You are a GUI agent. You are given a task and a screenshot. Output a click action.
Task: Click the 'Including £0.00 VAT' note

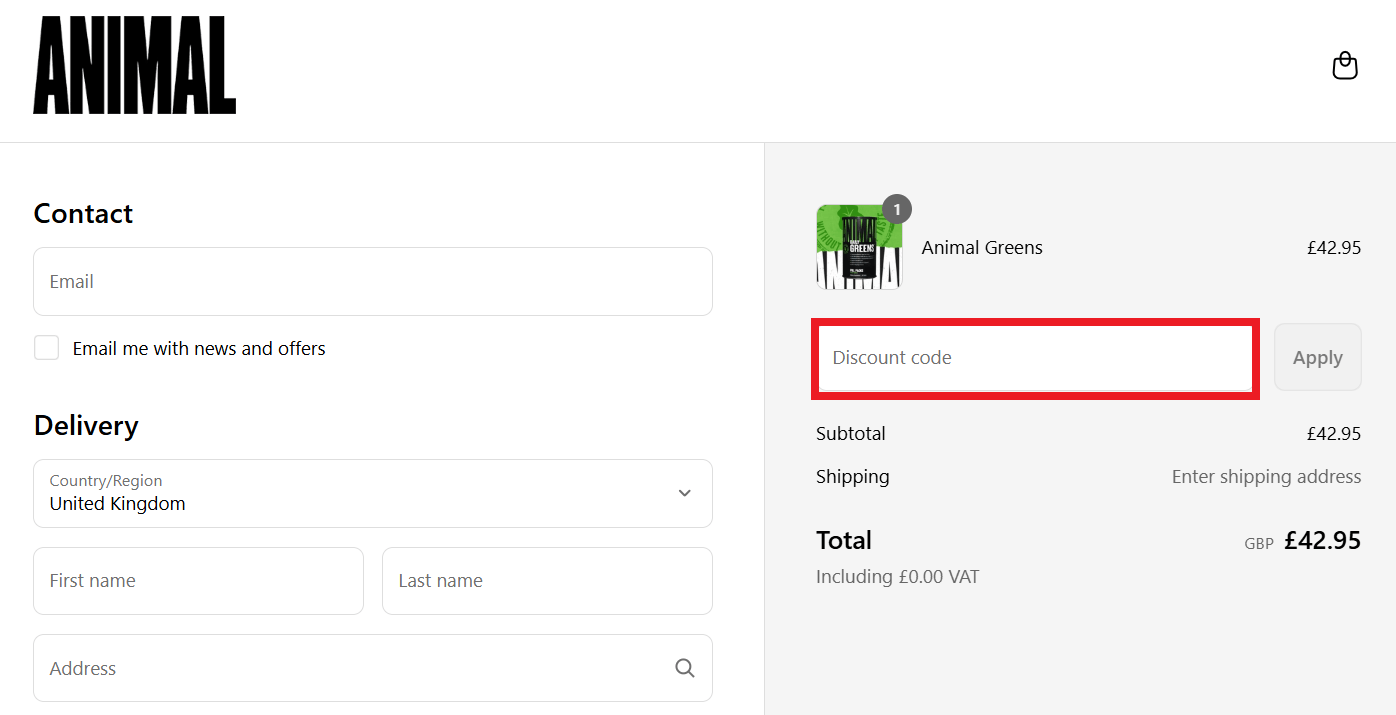[x=897, y=577]
